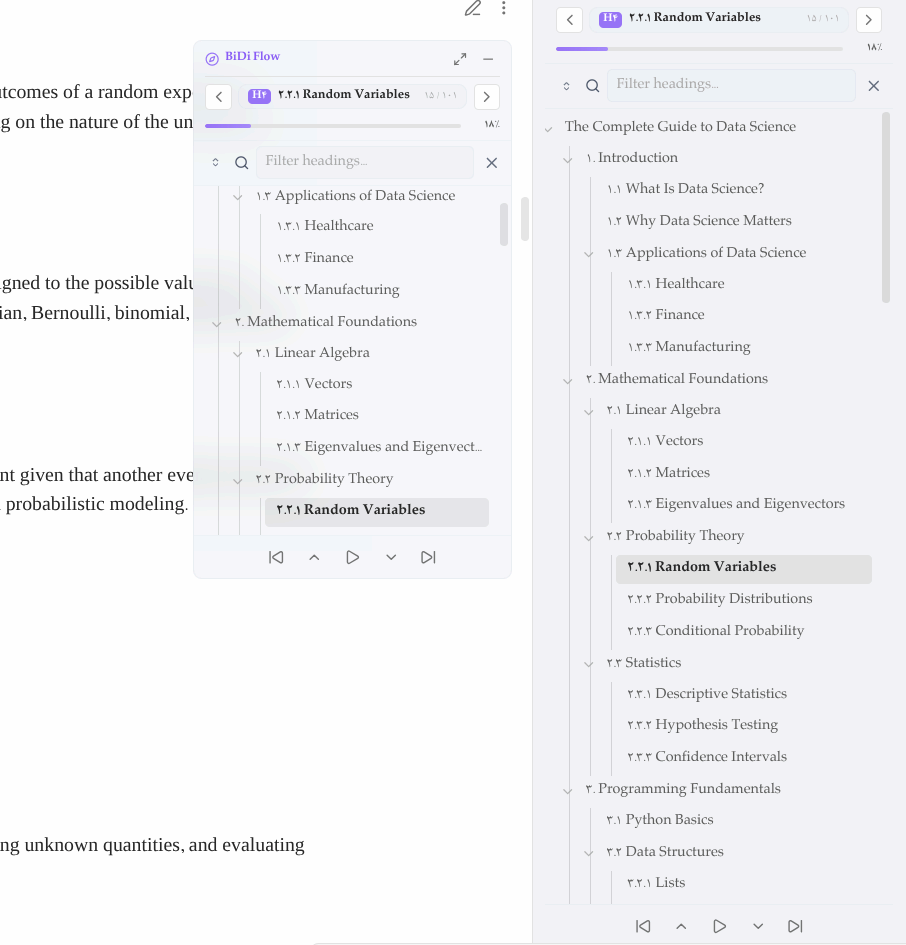Image resolution: width=906 pixels, height=945 pixels.
Task: Click Filter headings field in floating panel
Action: 365,162
